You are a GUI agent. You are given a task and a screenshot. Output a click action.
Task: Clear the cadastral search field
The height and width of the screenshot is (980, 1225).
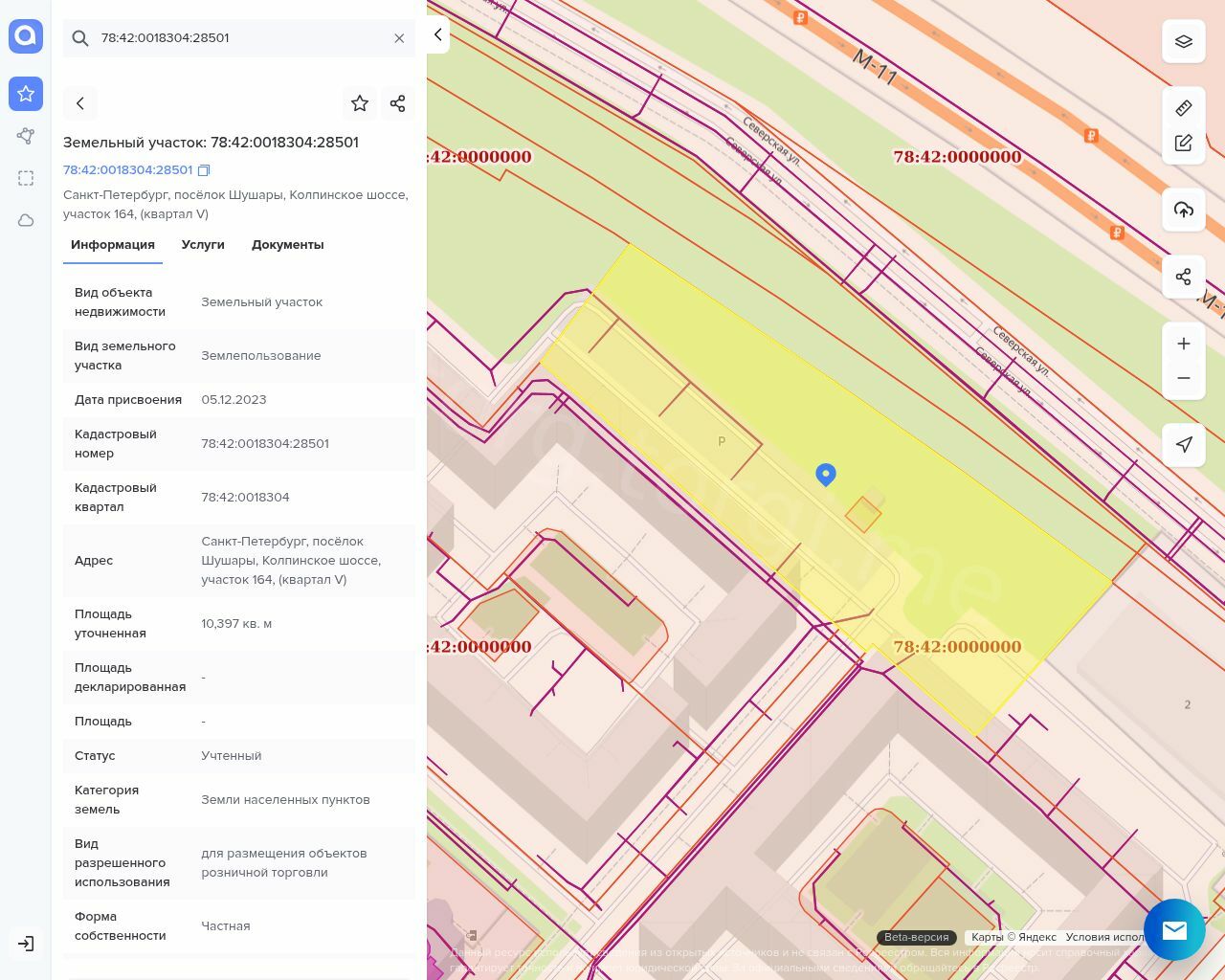(x=399, y=38)
